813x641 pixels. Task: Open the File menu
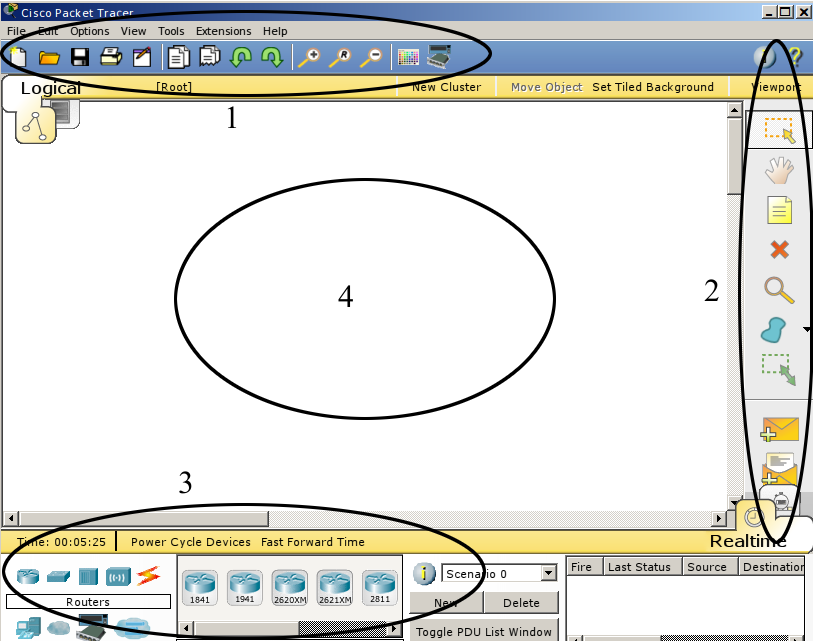(x=17, y=31)
